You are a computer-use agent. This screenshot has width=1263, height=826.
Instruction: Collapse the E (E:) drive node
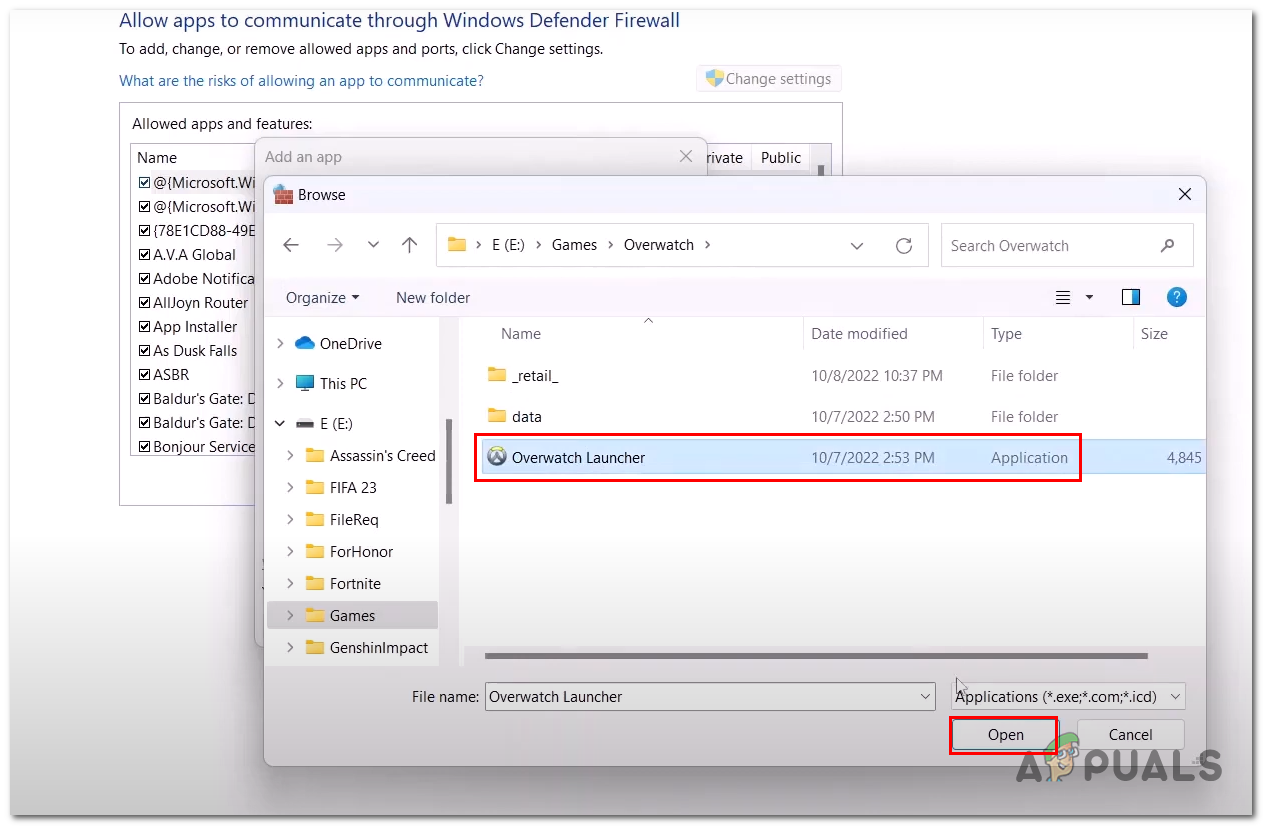(x=279, y=423)
